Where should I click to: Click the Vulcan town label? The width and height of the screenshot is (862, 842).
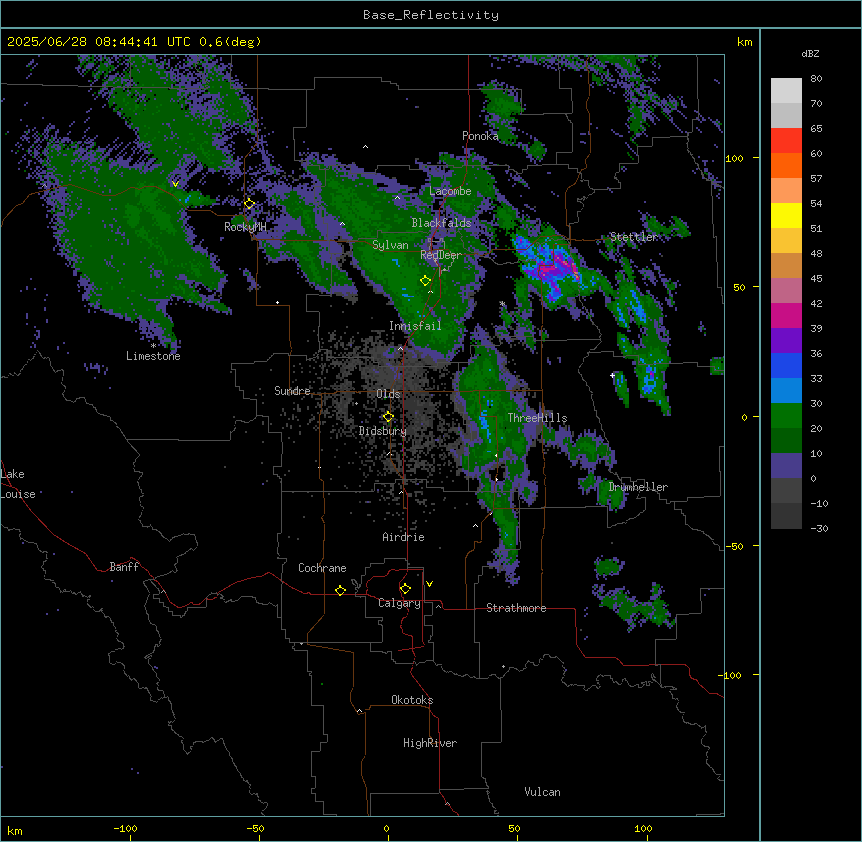[543, 792]
